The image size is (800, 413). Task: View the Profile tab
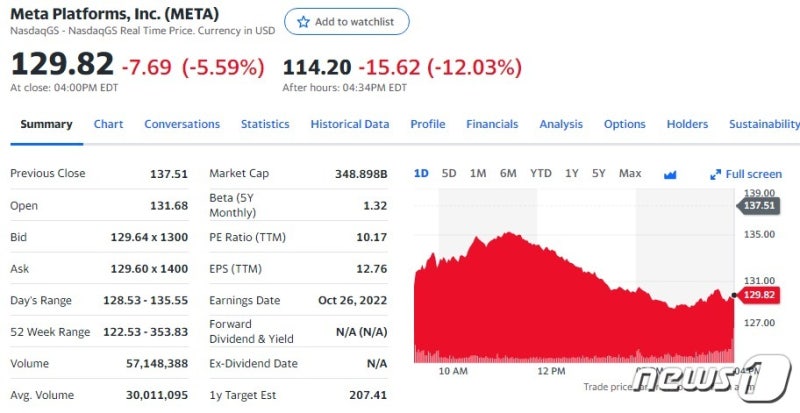click(x=427, y=124)
